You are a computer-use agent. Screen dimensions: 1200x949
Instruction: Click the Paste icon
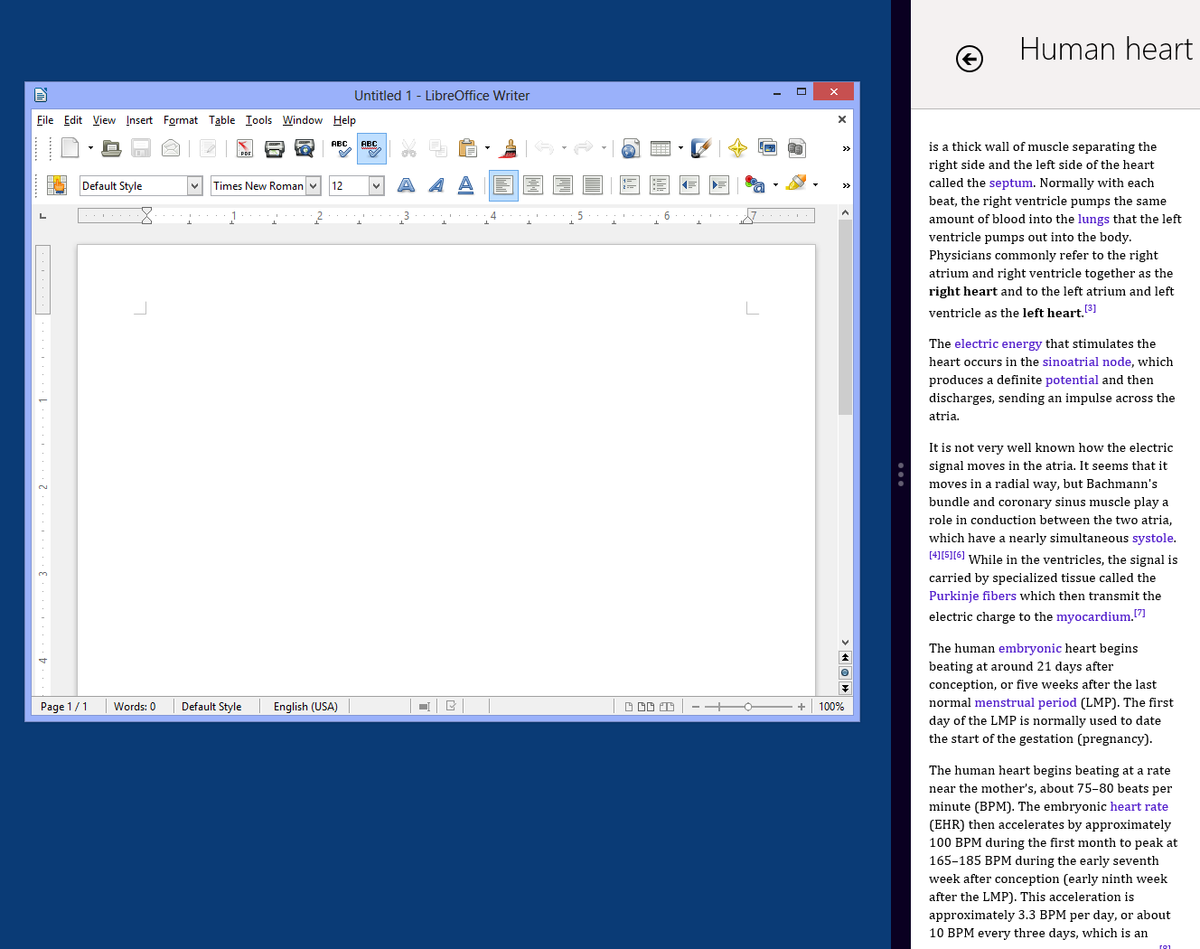point(467,148)
